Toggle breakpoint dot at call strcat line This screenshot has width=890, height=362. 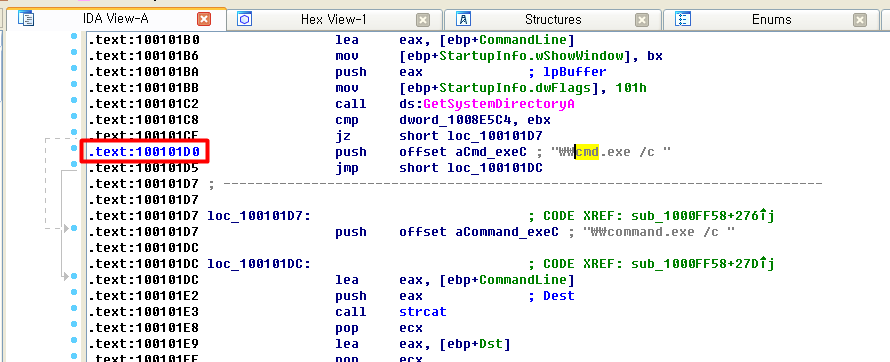coord(74,308)
